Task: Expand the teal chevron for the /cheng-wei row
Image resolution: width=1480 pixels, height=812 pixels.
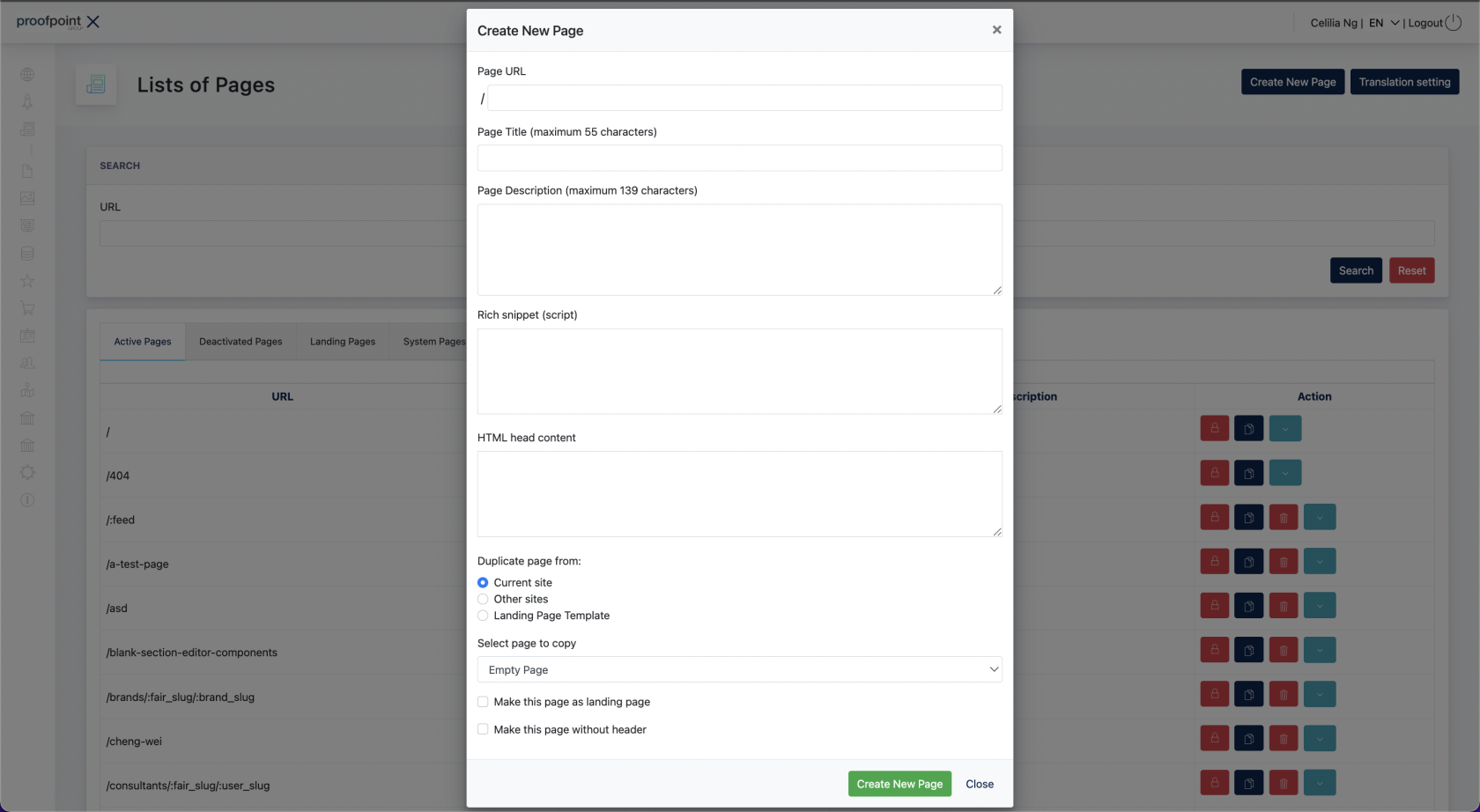Action: (x=1320, y=738)
